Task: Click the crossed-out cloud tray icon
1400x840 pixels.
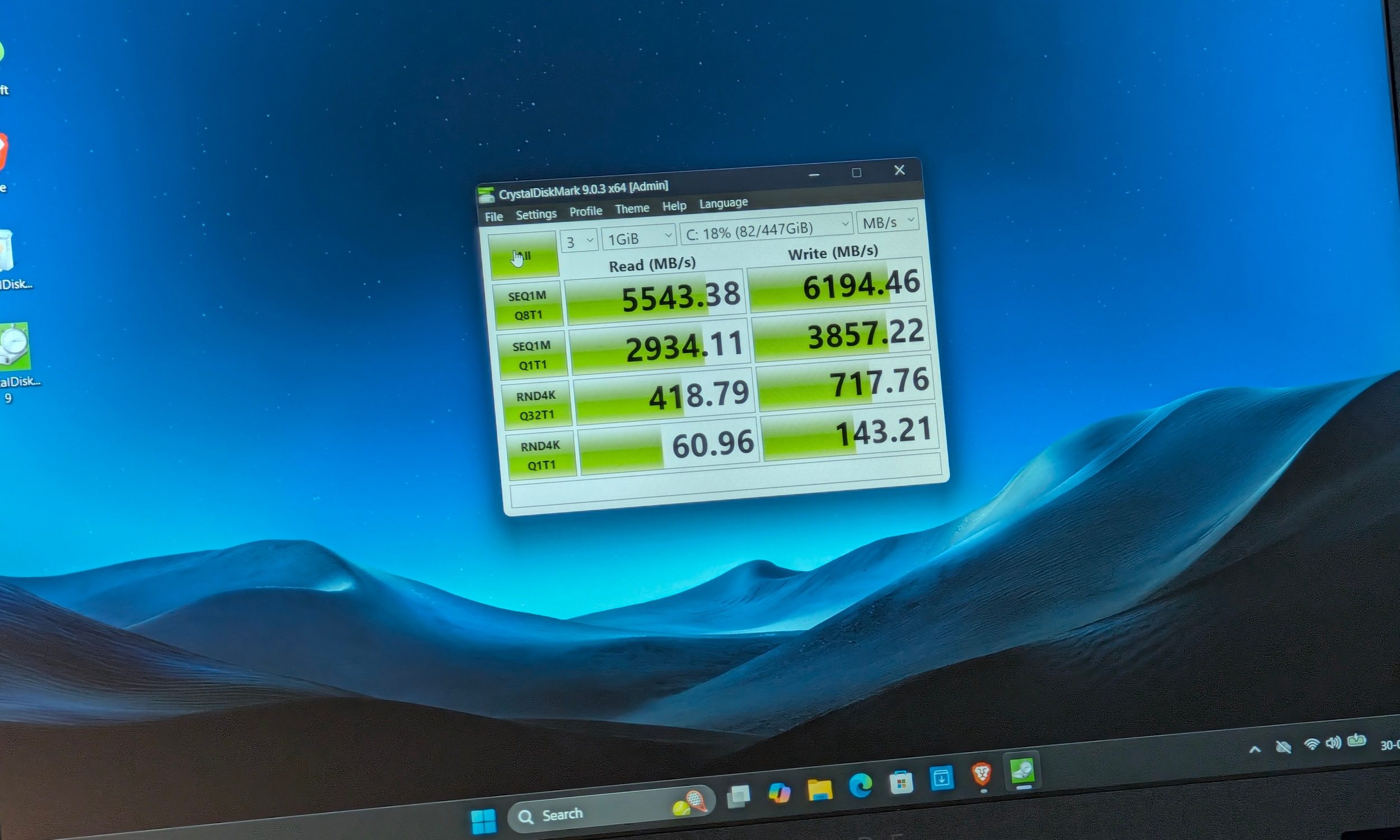Action: (1284, 747)
